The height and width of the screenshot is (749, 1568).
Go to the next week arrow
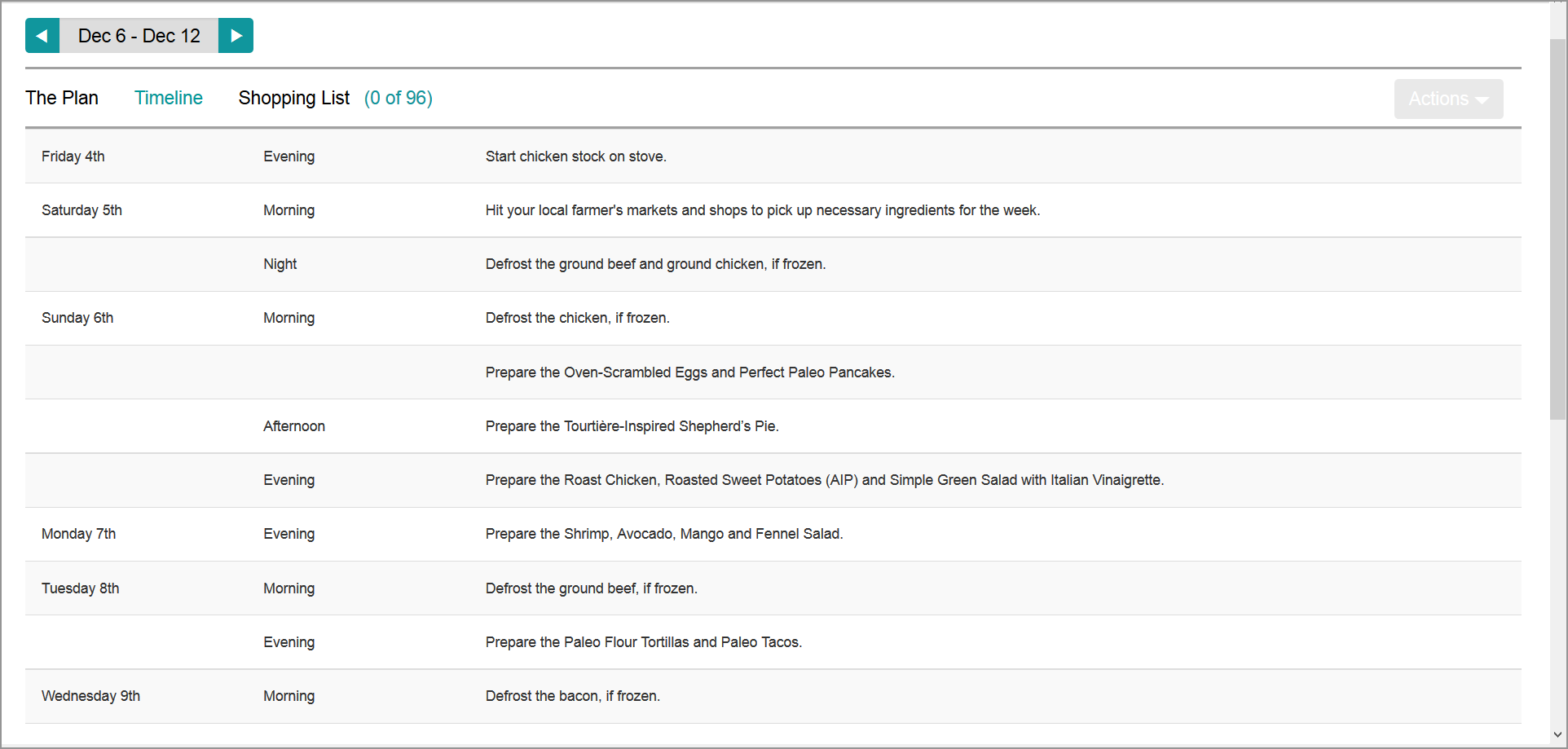pyautogui.click(x=236, y=36)
